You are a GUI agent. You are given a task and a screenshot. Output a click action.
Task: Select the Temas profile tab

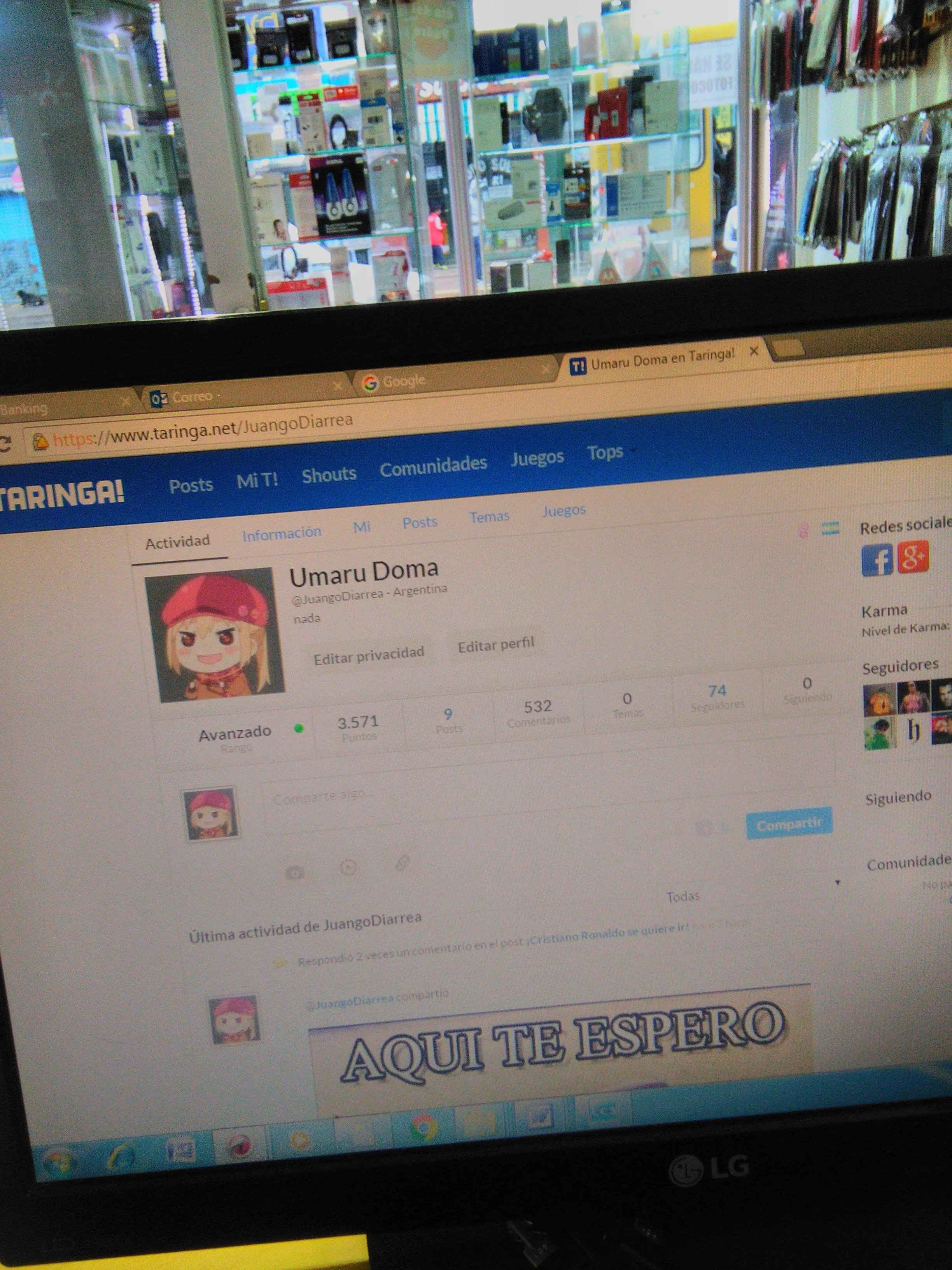click(490, 517)
